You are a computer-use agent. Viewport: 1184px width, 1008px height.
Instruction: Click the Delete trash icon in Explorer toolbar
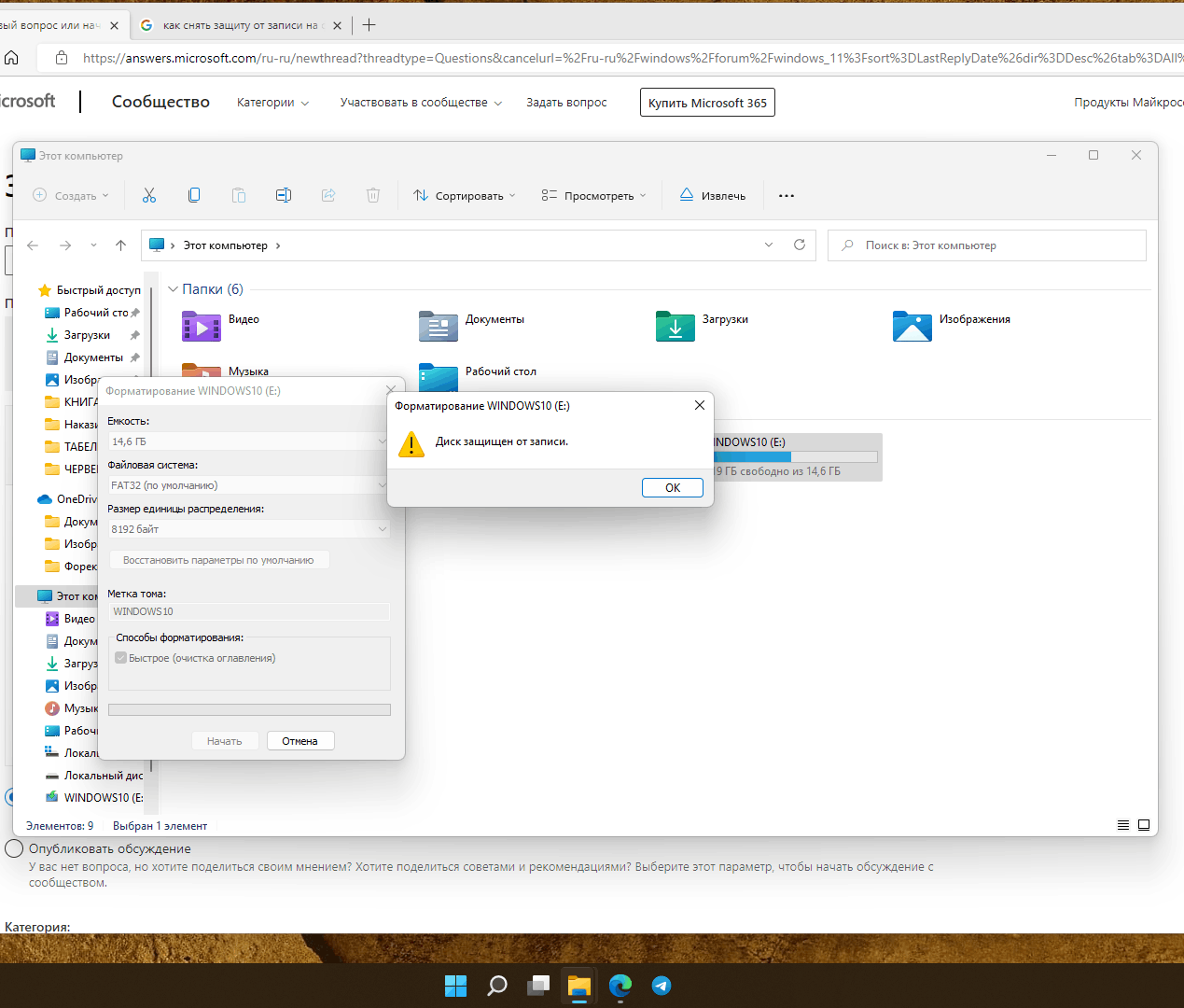(373, 195)
